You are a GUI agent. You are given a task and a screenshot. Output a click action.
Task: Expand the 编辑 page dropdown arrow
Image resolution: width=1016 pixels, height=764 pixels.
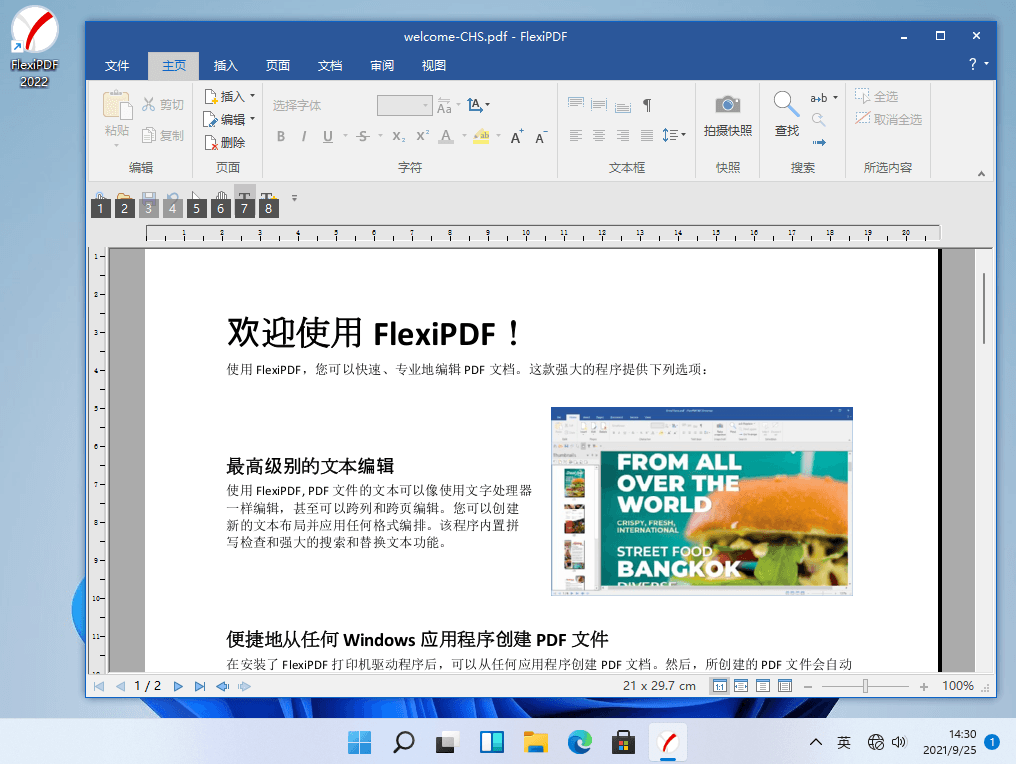(x=253, y=119)
